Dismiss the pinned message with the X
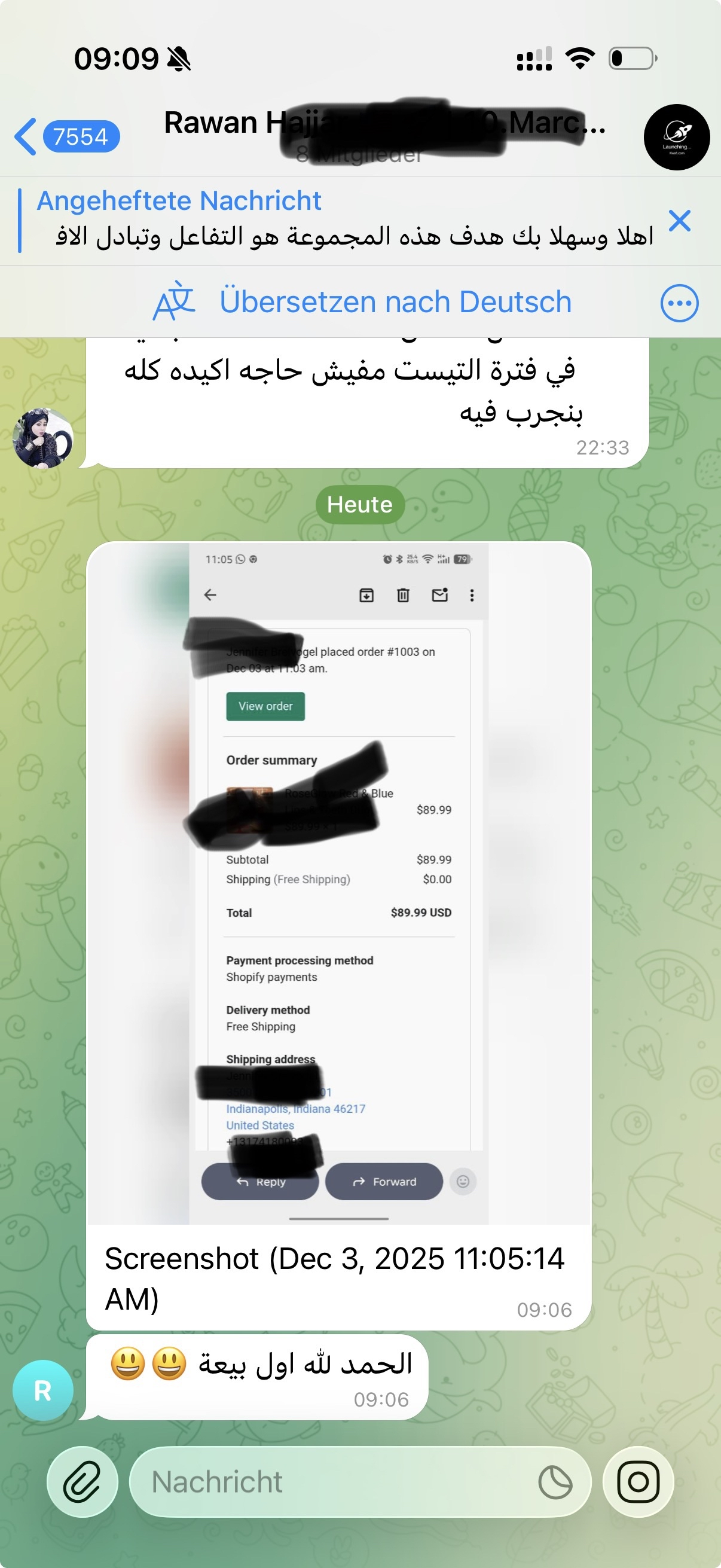This screenshot has width=721, height=1568. 679,220
